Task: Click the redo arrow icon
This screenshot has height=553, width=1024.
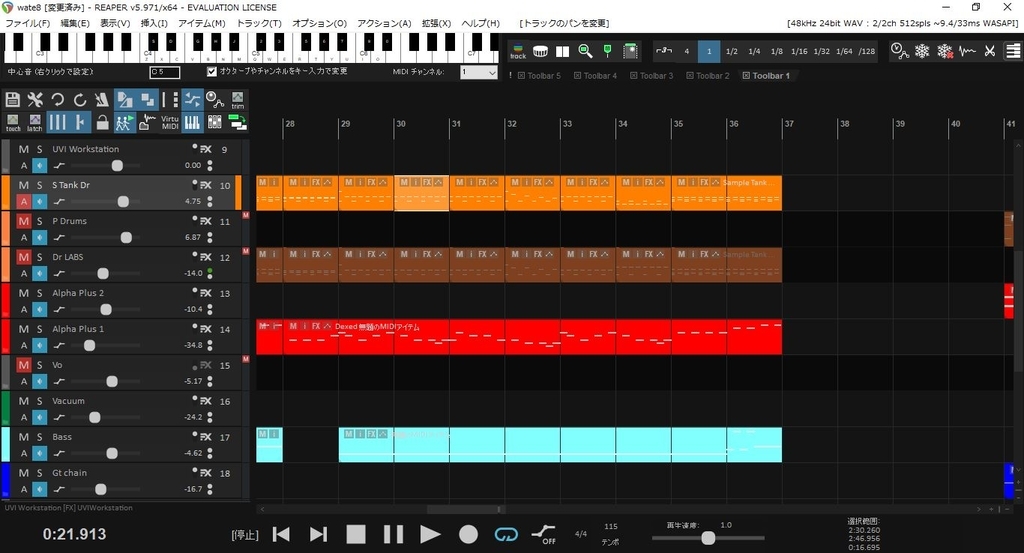Action: click(x=80, y=99)
